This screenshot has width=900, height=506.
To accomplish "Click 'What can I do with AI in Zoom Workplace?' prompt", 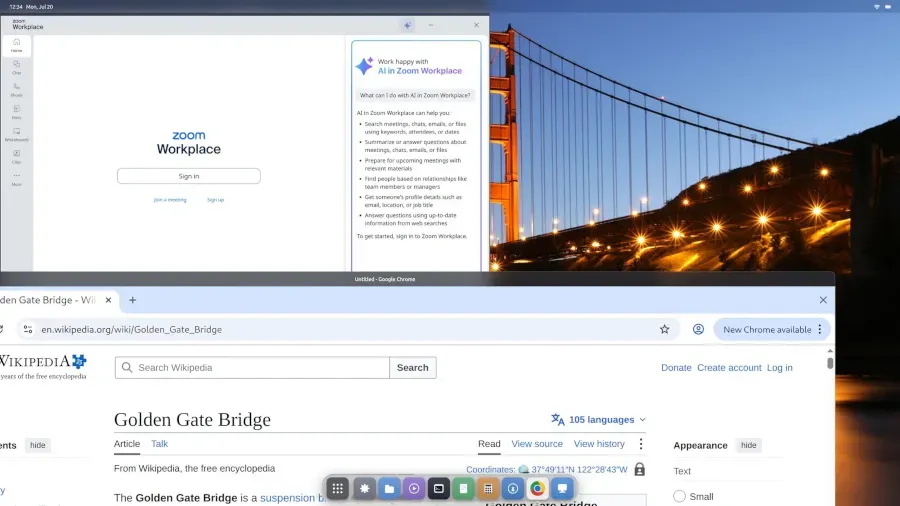I will tap(415, 95).
